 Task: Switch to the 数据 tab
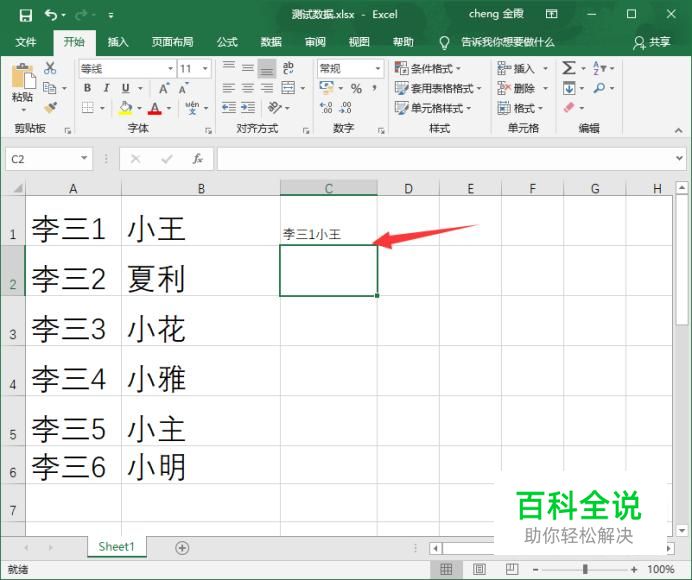271,42
